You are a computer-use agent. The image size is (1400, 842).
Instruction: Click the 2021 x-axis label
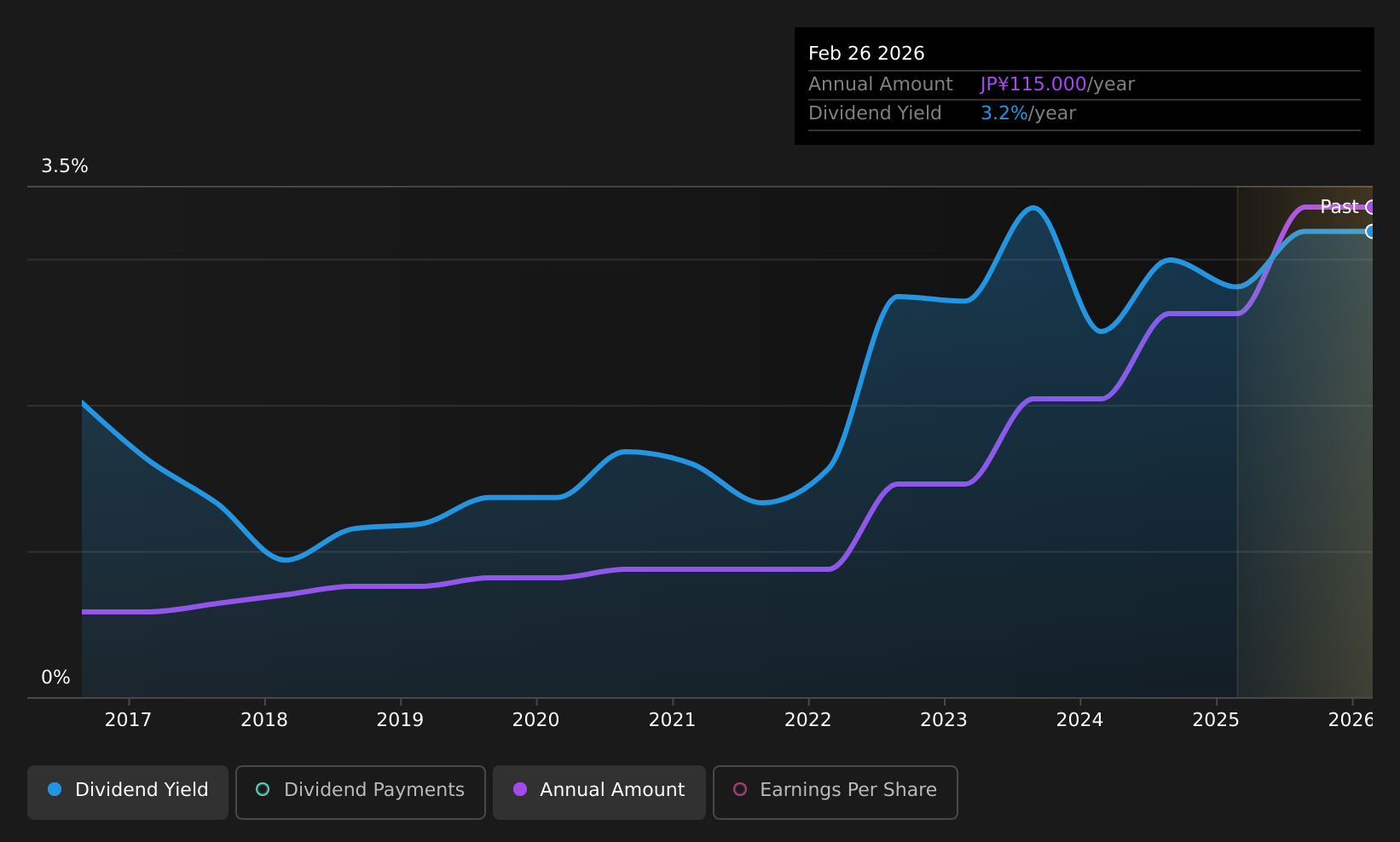point(672,720)
